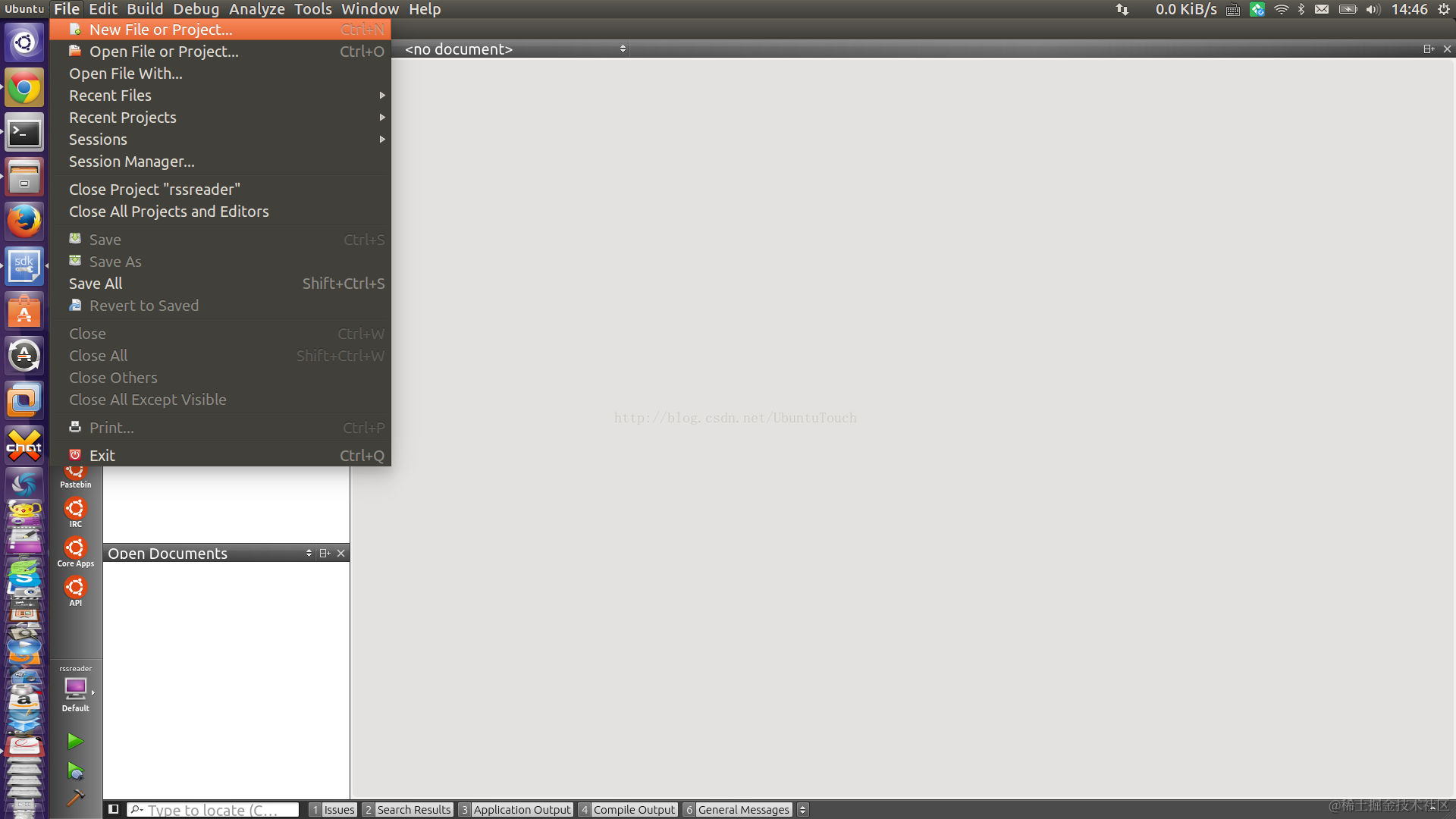Toggle the Issues output pane

pyautogui.click(x=332, y=809)
